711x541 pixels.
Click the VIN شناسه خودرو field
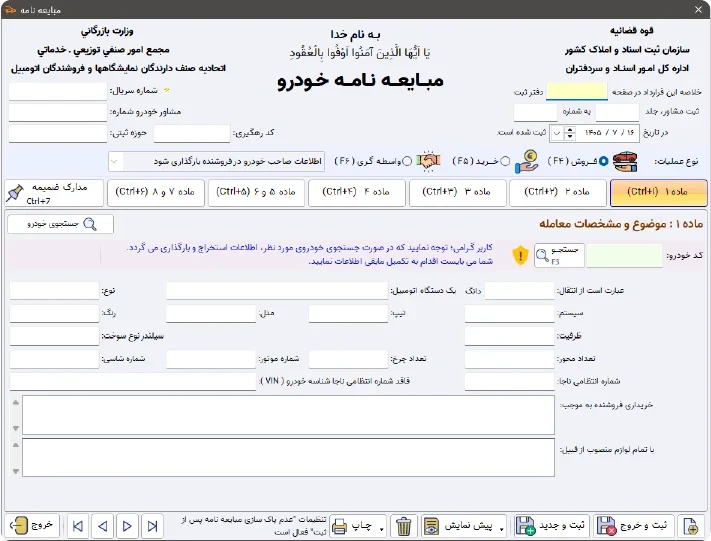133,382
